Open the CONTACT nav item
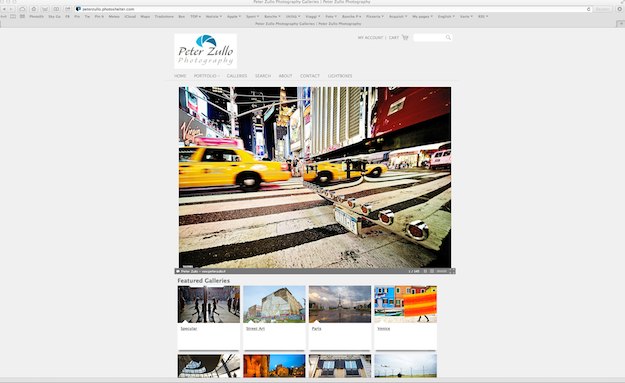 310,76
